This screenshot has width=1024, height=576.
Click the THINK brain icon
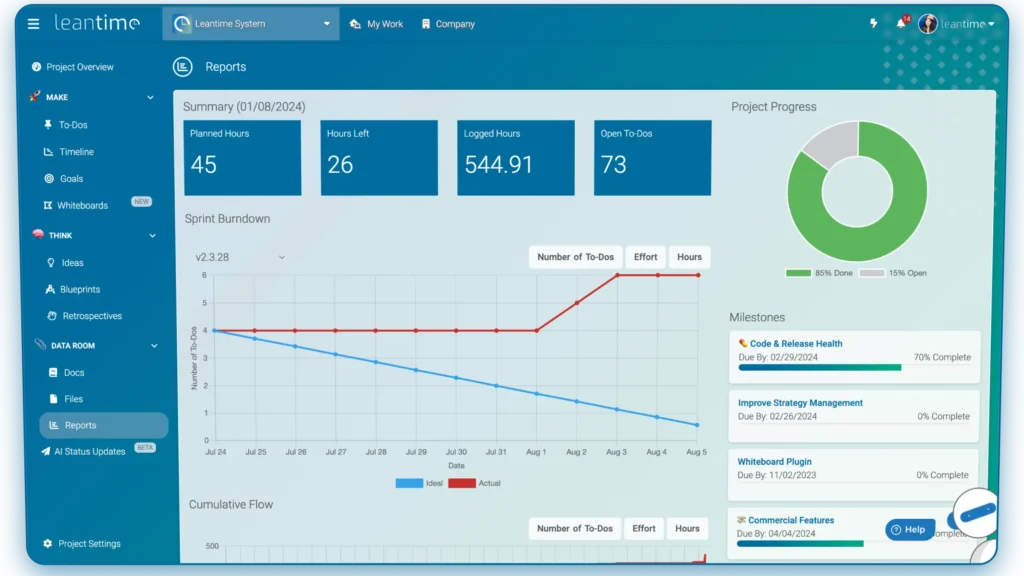[38, 234]
